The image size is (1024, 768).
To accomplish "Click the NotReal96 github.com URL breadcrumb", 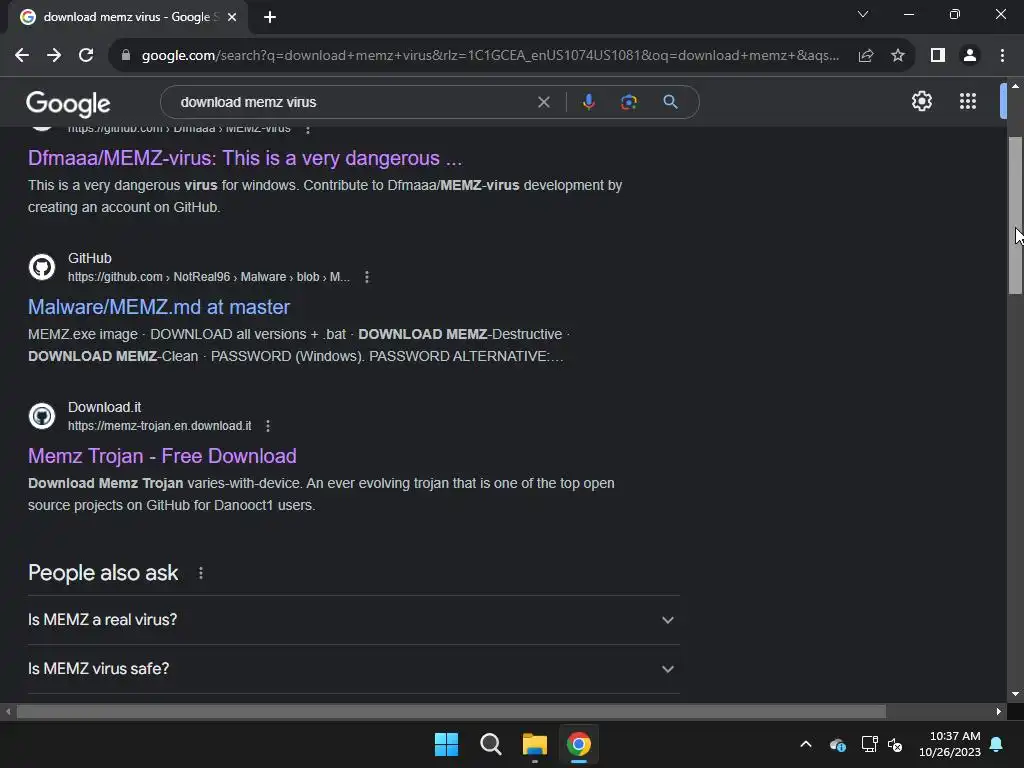I will [209, 277].
